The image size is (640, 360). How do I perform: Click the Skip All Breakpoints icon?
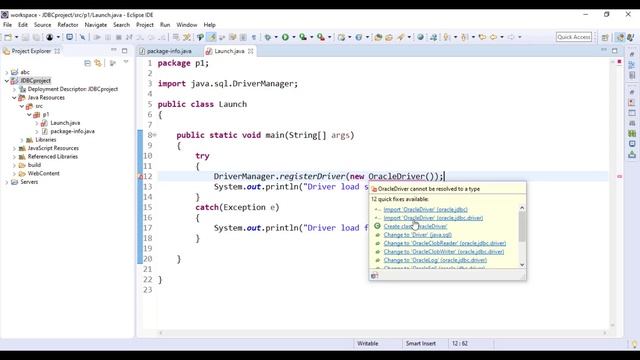pos(82,37)
